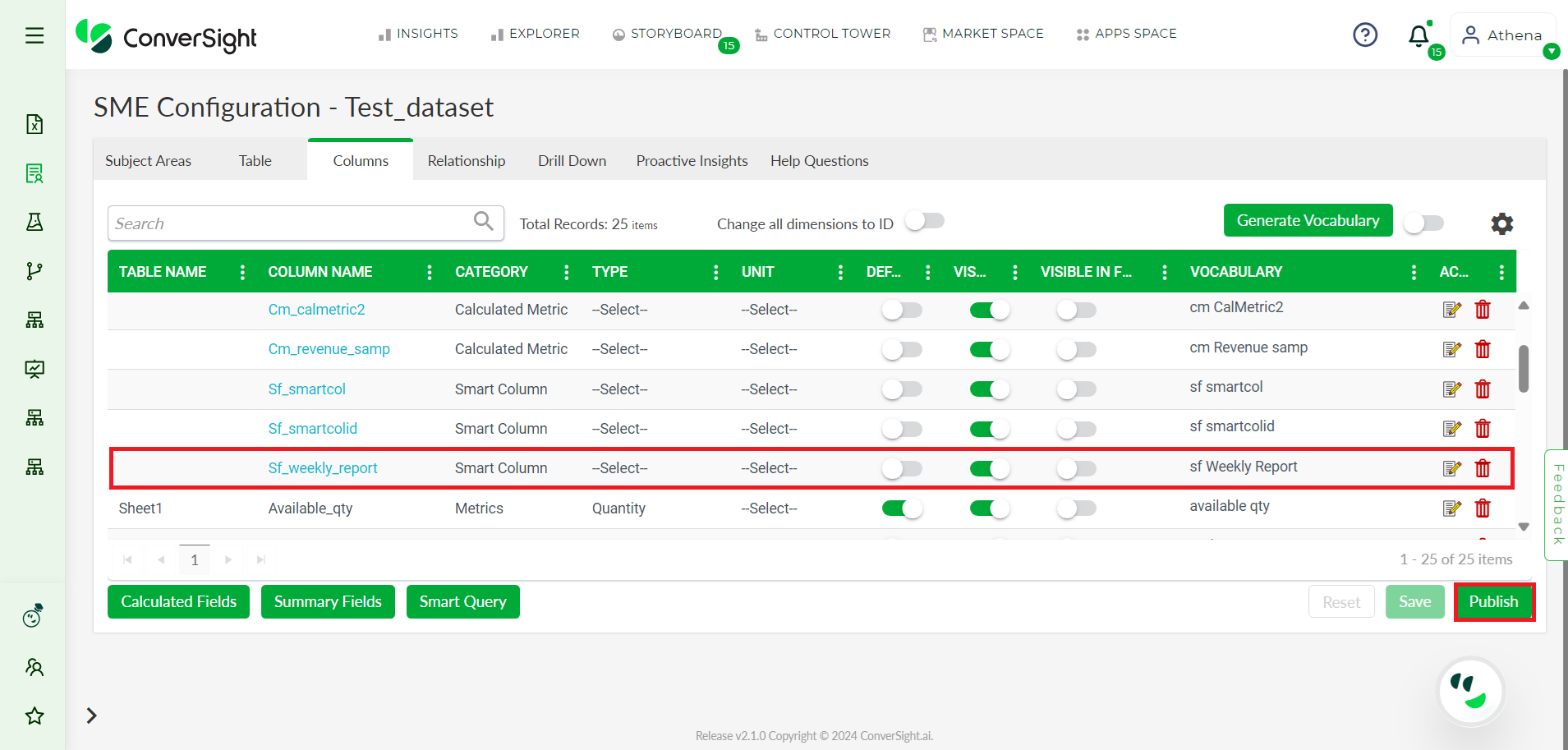Image resolution: width=1568 pixels, height=750 pixels.
Task: Toggle Change all dimensions to ID
Action: [925, 222]
